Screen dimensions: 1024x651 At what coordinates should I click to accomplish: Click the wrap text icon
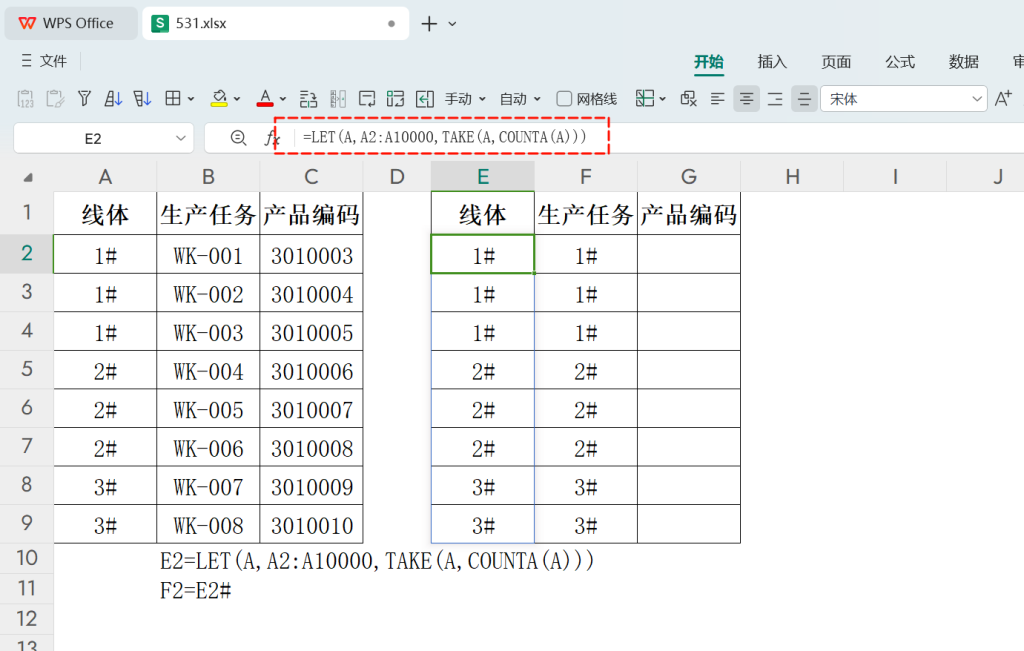point(367,99)
